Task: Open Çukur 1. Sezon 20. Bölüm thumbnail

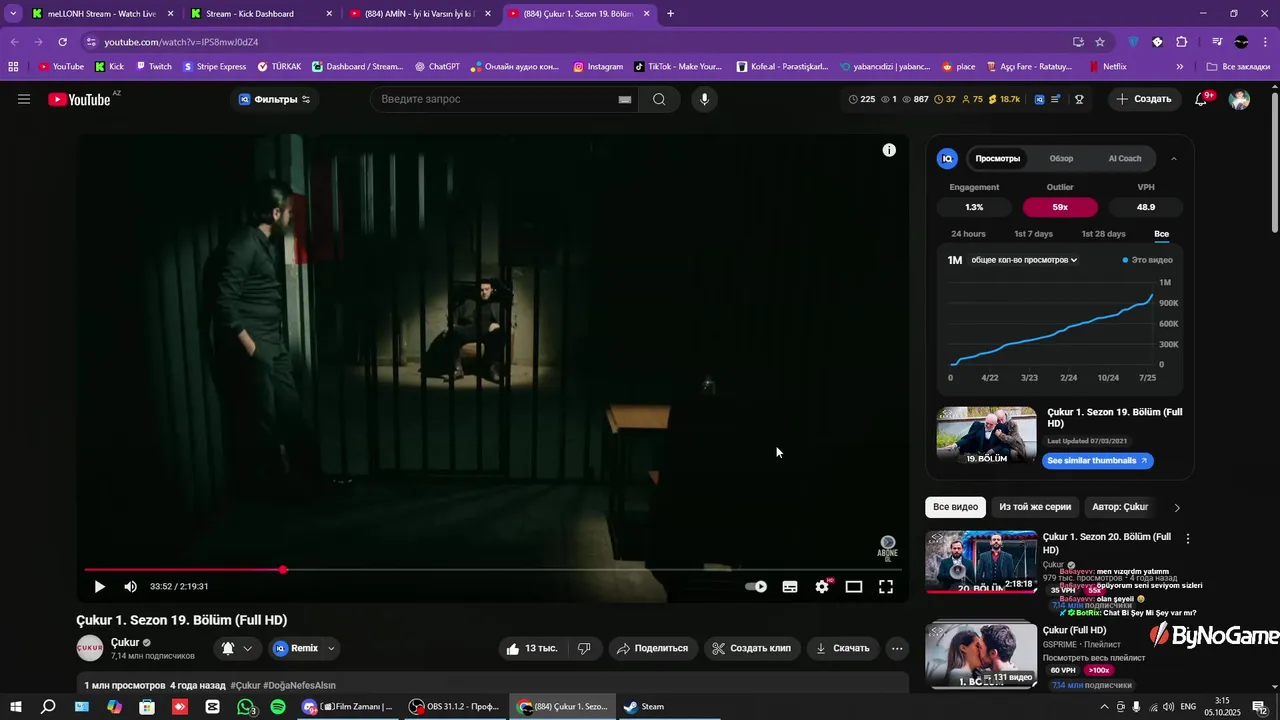Action: click(x=981, y=561)
